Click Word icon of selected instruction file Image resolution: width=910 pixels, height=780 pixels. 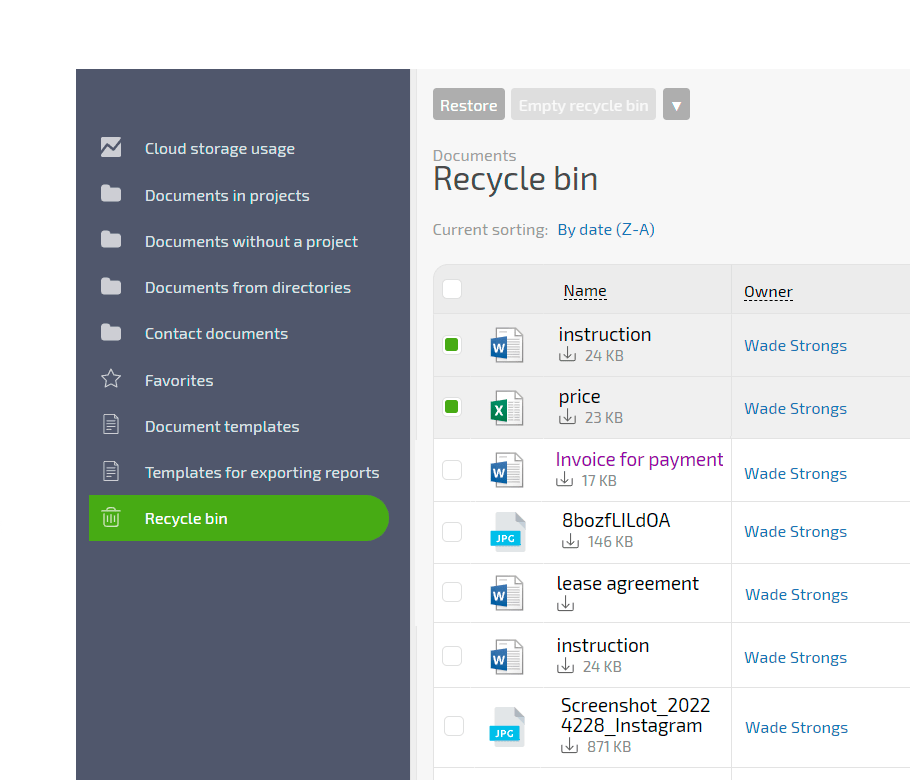tap(507, 345)
